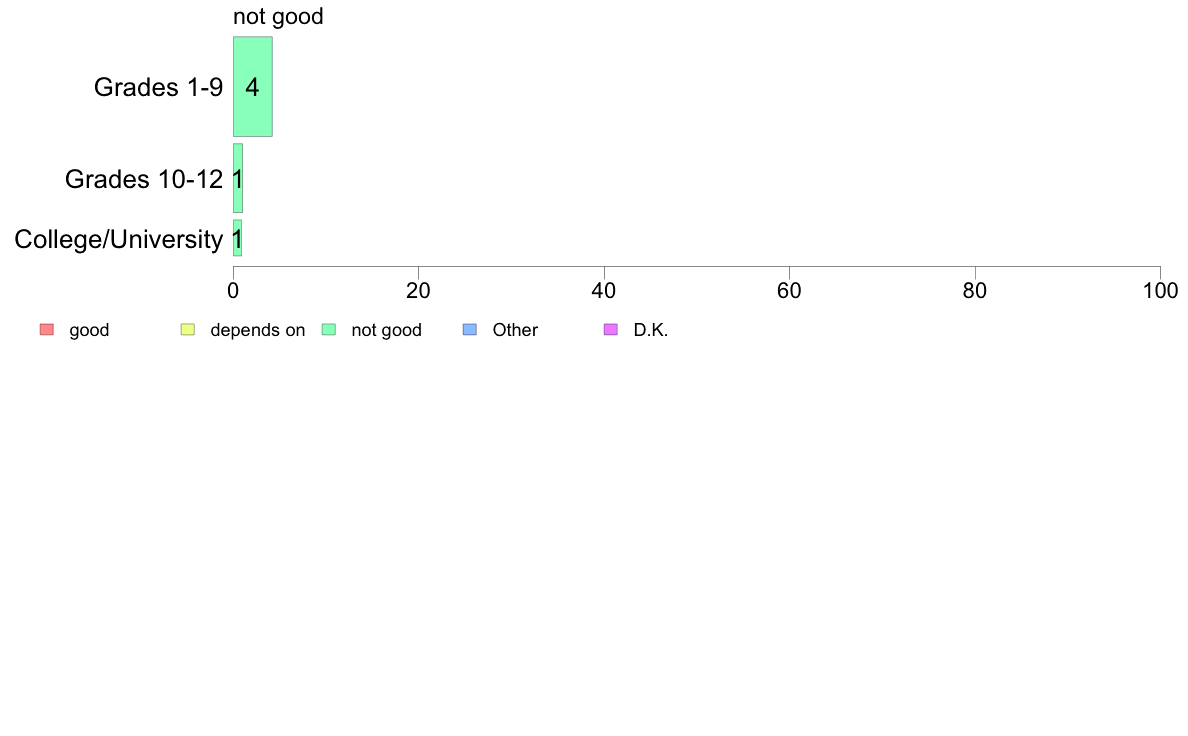Screen dimensions: 1188x736
Task: Click the 'good' legend text
Action: (89, 330)
